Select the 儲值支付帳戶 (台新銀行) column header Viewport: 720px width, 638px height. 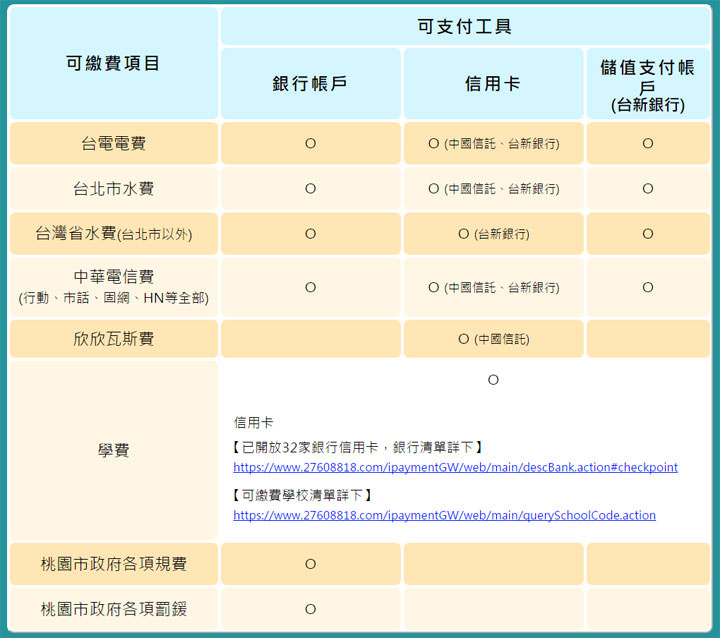click(x=647, y=84)
